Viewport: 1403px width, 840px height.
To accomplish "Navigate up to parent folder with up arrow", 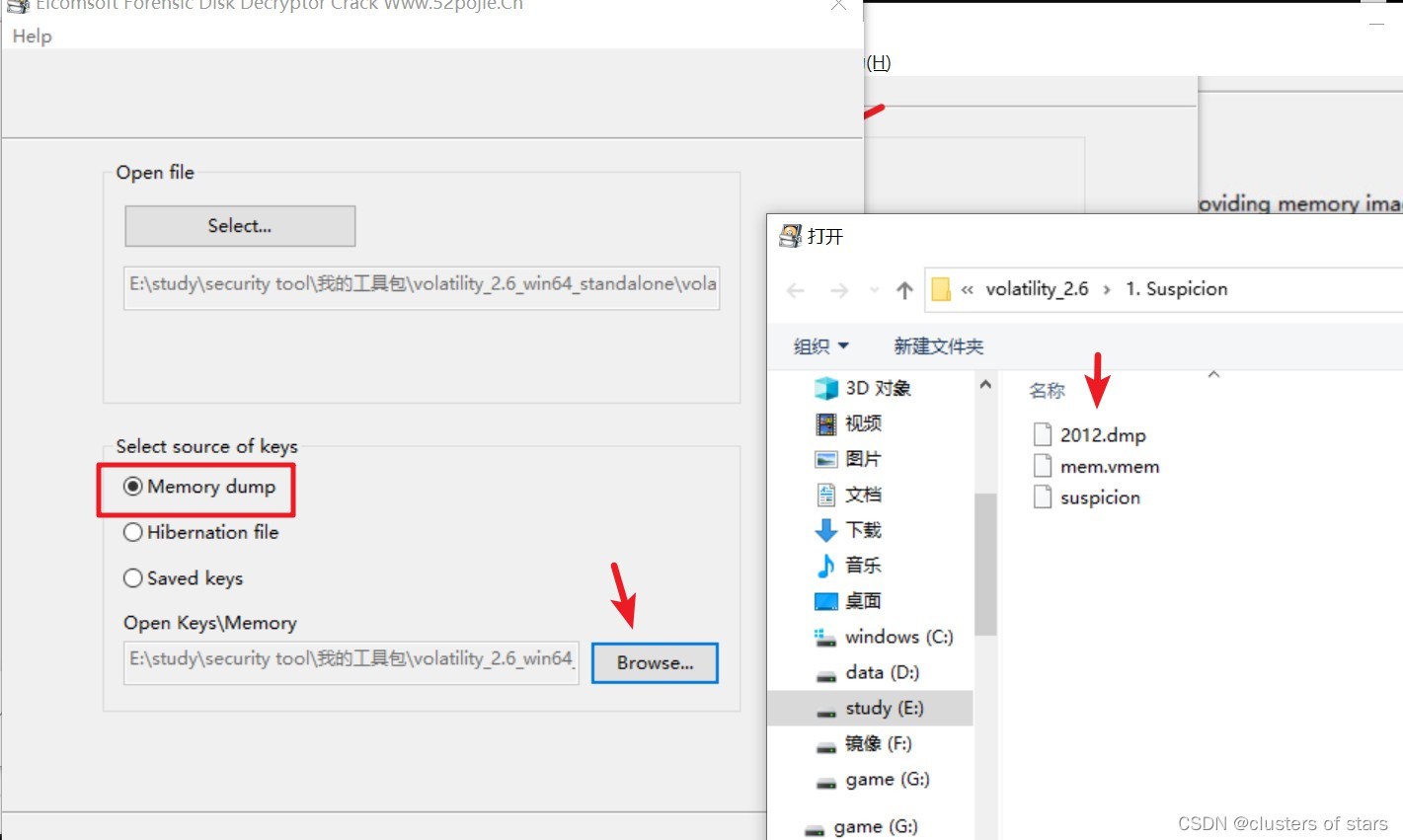I will click(903, 289).
